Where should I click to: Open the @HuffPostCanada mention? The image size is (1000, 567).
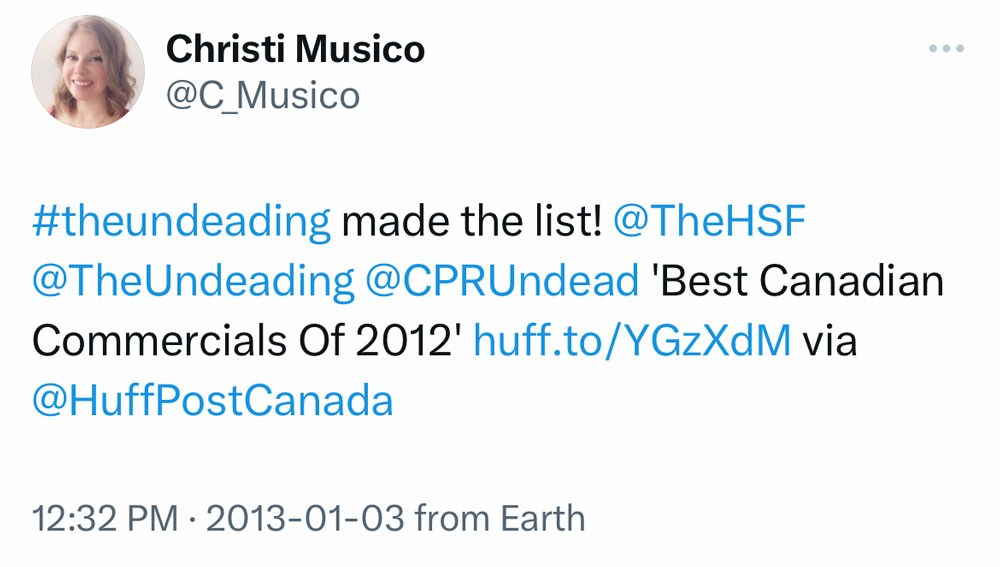coord(213,401)
